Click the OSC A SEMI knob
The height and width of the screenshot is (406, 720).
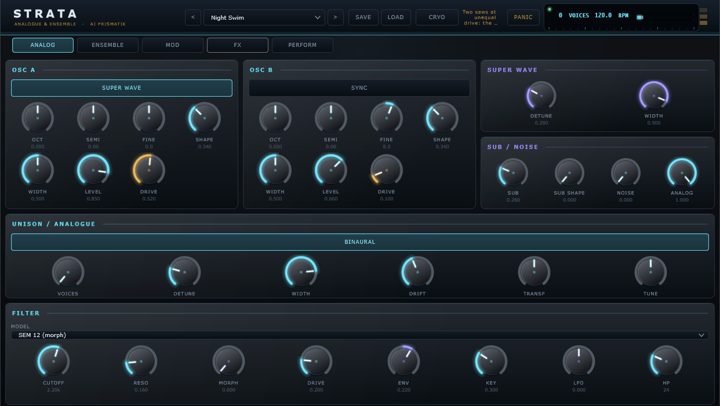pyautogui.click(x=93, y=118)
